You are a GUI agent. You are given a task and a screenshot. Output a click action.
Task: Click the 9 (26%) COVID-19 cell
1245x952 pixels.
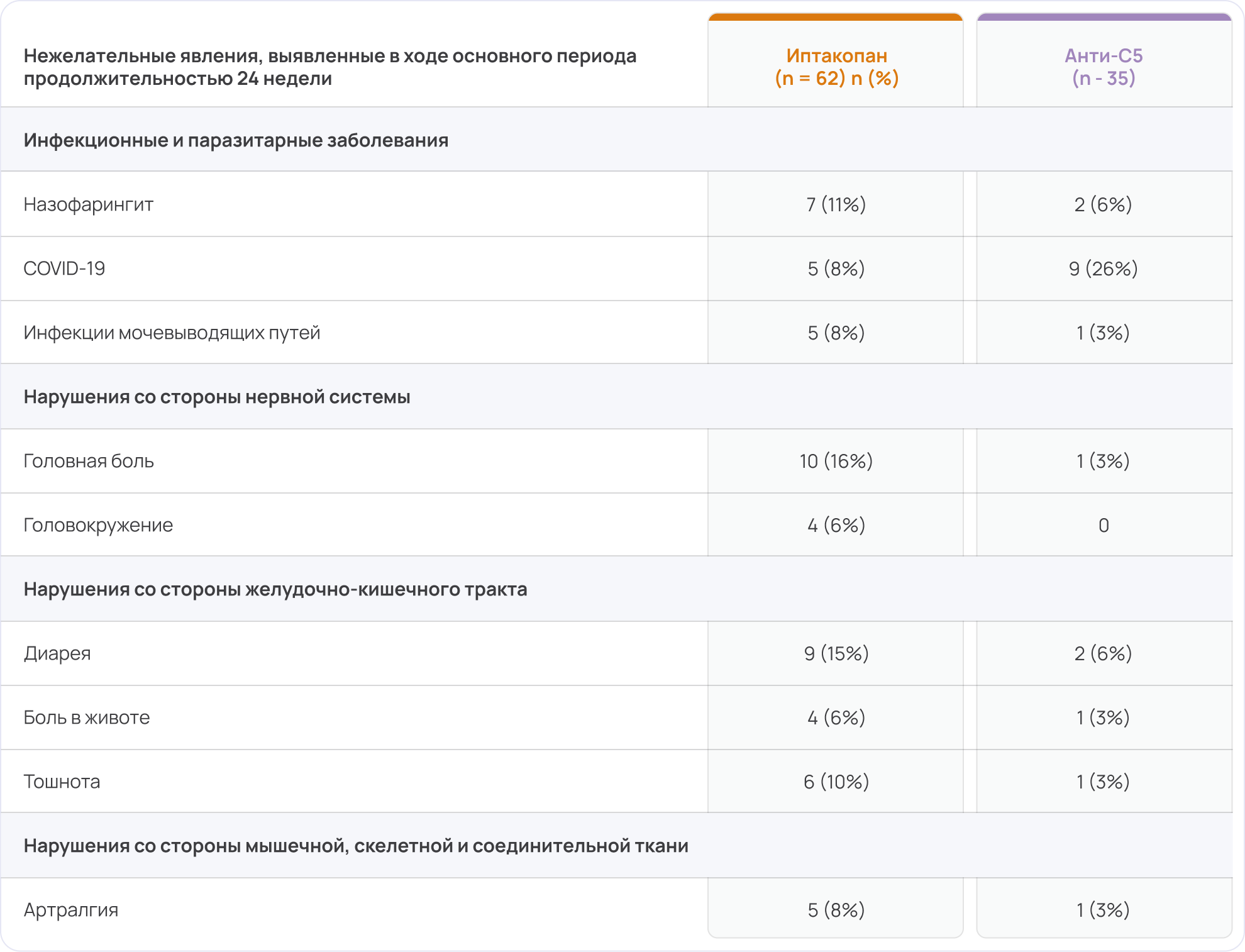[1103, 268]
